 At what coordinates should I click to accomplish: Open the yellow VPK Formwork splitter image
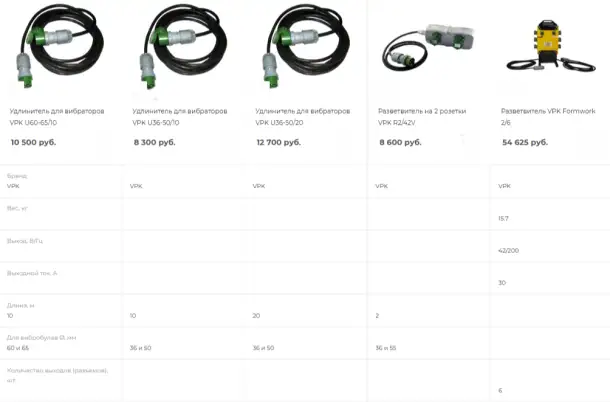(x=550, y=46)
